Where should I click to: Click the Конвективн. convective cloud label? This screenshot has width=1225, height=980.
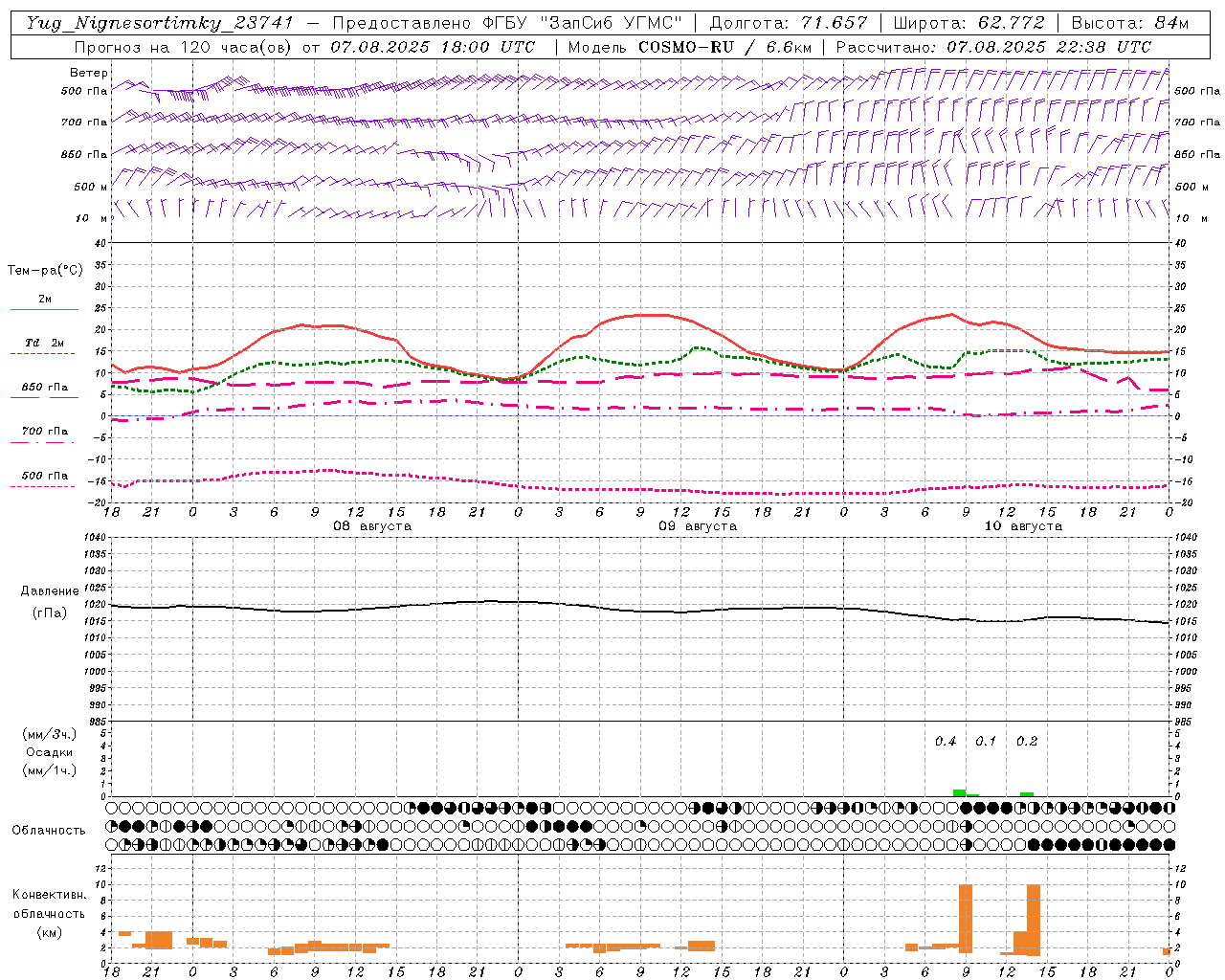(x=50, y=895)
